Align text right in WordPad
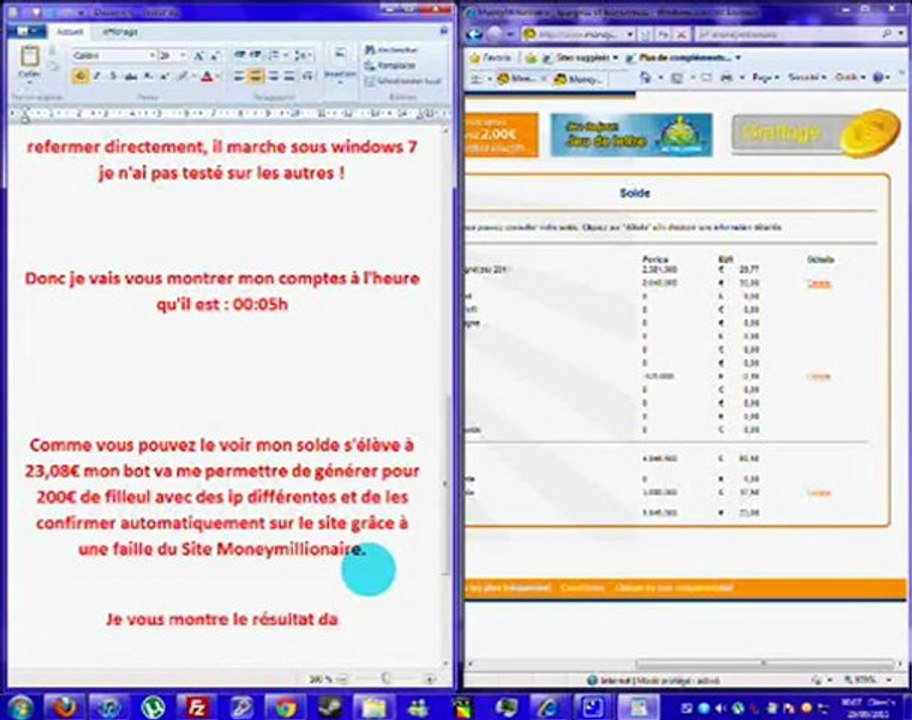 pyautogui.click(x=273, y=76)
